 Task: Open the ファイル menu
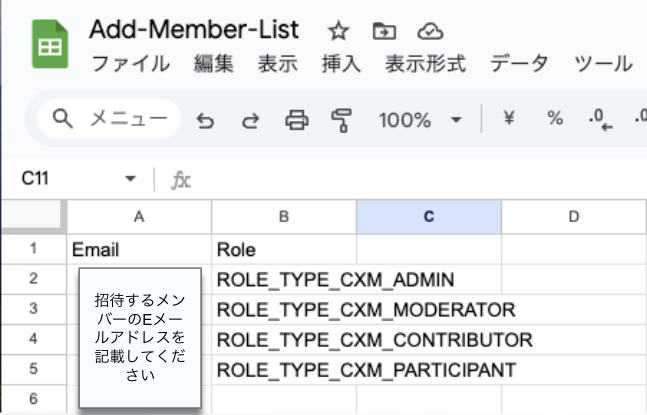(x=130, y=64)
